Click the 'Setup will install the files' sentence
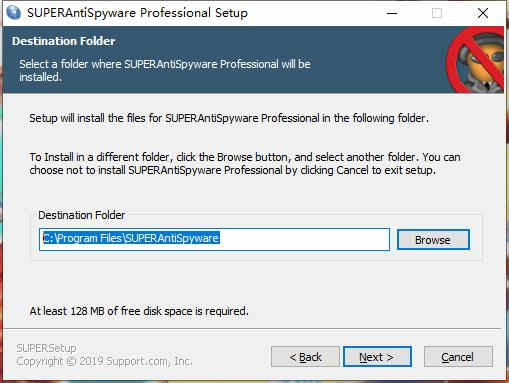Viewport: 509px width, 383px height. point(229,118)
